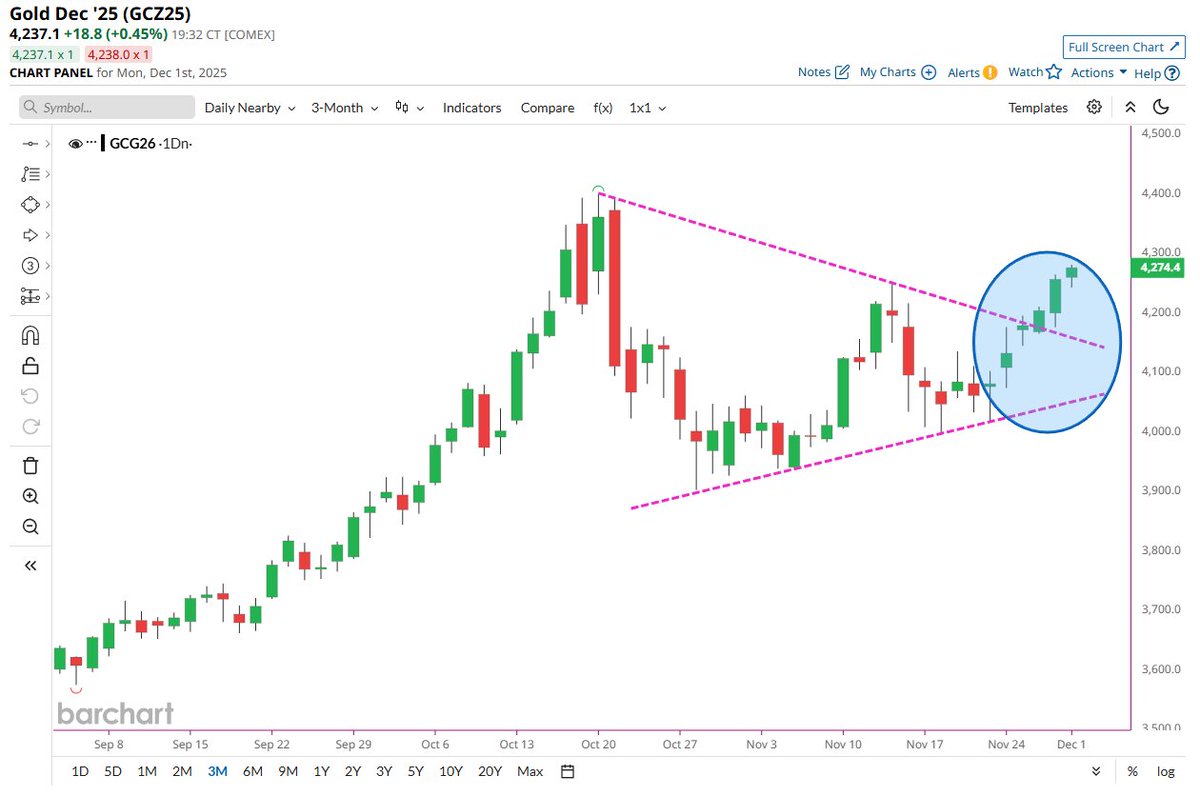The width and height of the screenshot is (1200, 796).
Task: Open My Charts link
Action: pyautogui.click(x=898, y=72)
